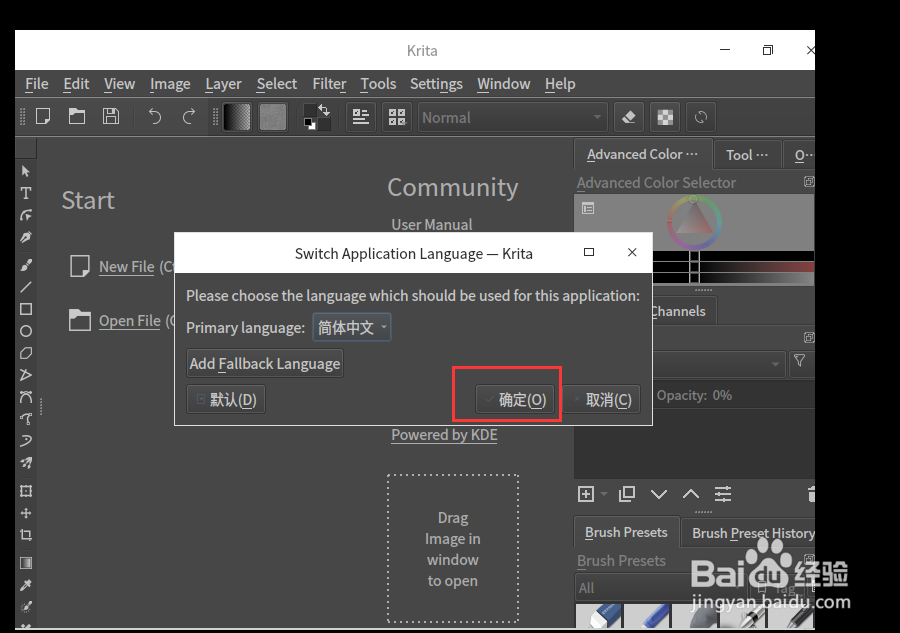
Task: Click the Open file toolbar icon
Action: [x=77, y=116]
